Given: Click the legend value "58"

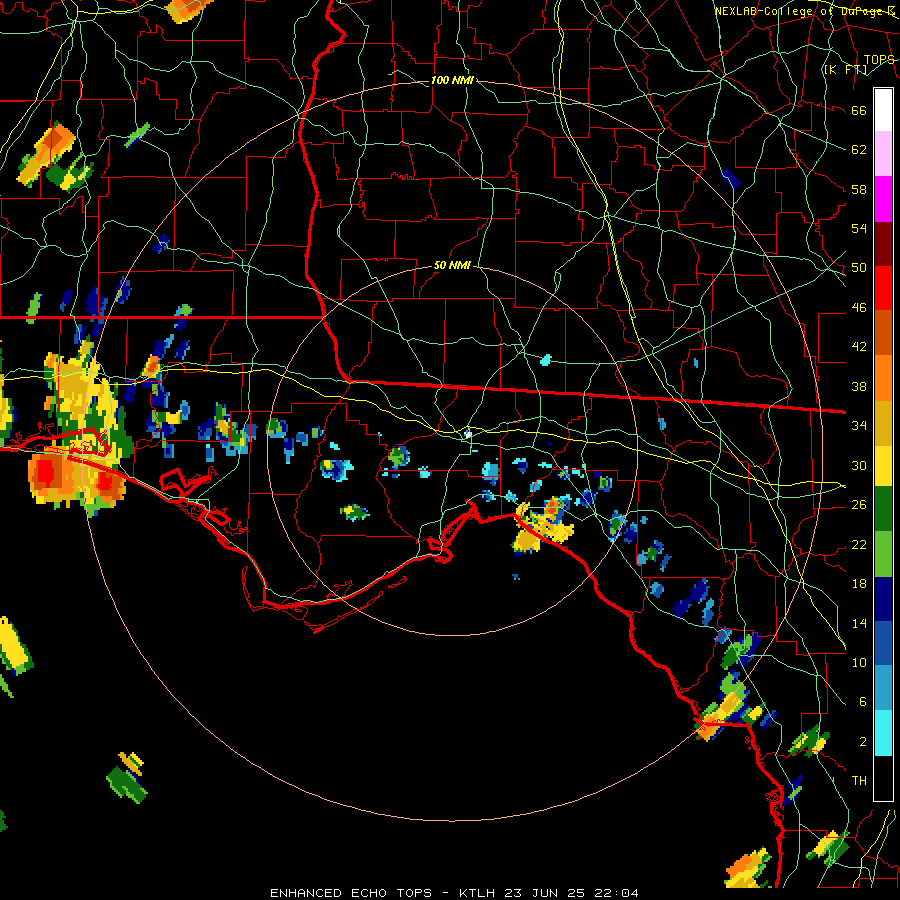Looking at the screenshot, I should pos(859,189).
